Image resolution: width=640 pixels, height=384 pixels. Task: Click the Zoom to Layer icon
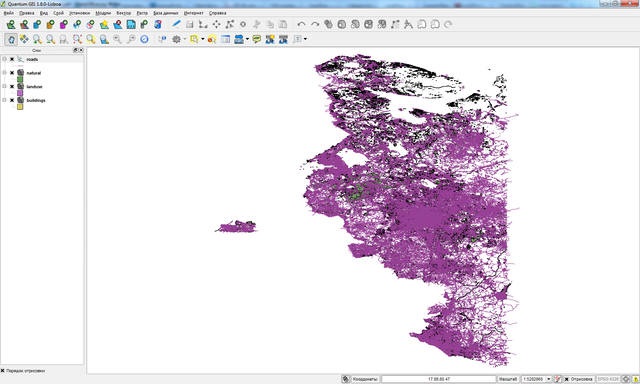(x=104, y=39)
